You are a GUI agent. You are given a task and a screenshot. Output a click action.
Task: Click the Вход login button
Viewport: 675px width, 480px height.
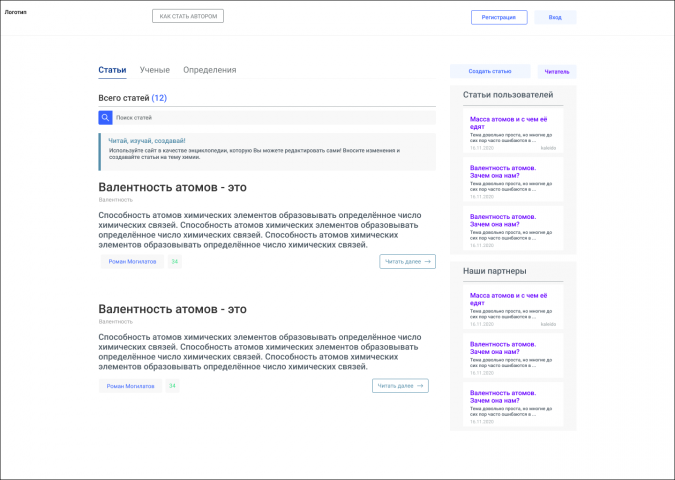coord(555,17)
